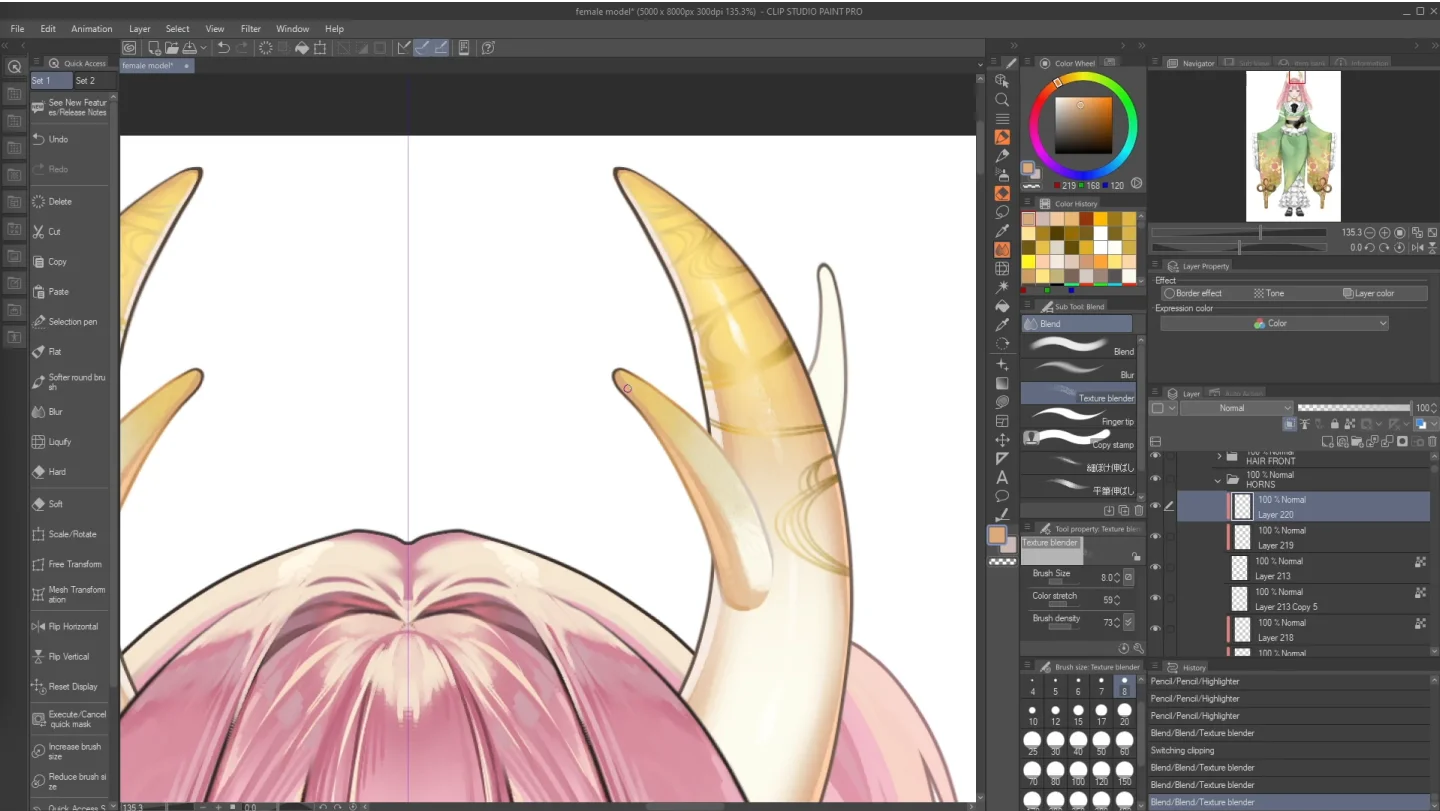Select Finger tip sub tool
This screenshot has width=1440, height=811.
(1079, 416)
